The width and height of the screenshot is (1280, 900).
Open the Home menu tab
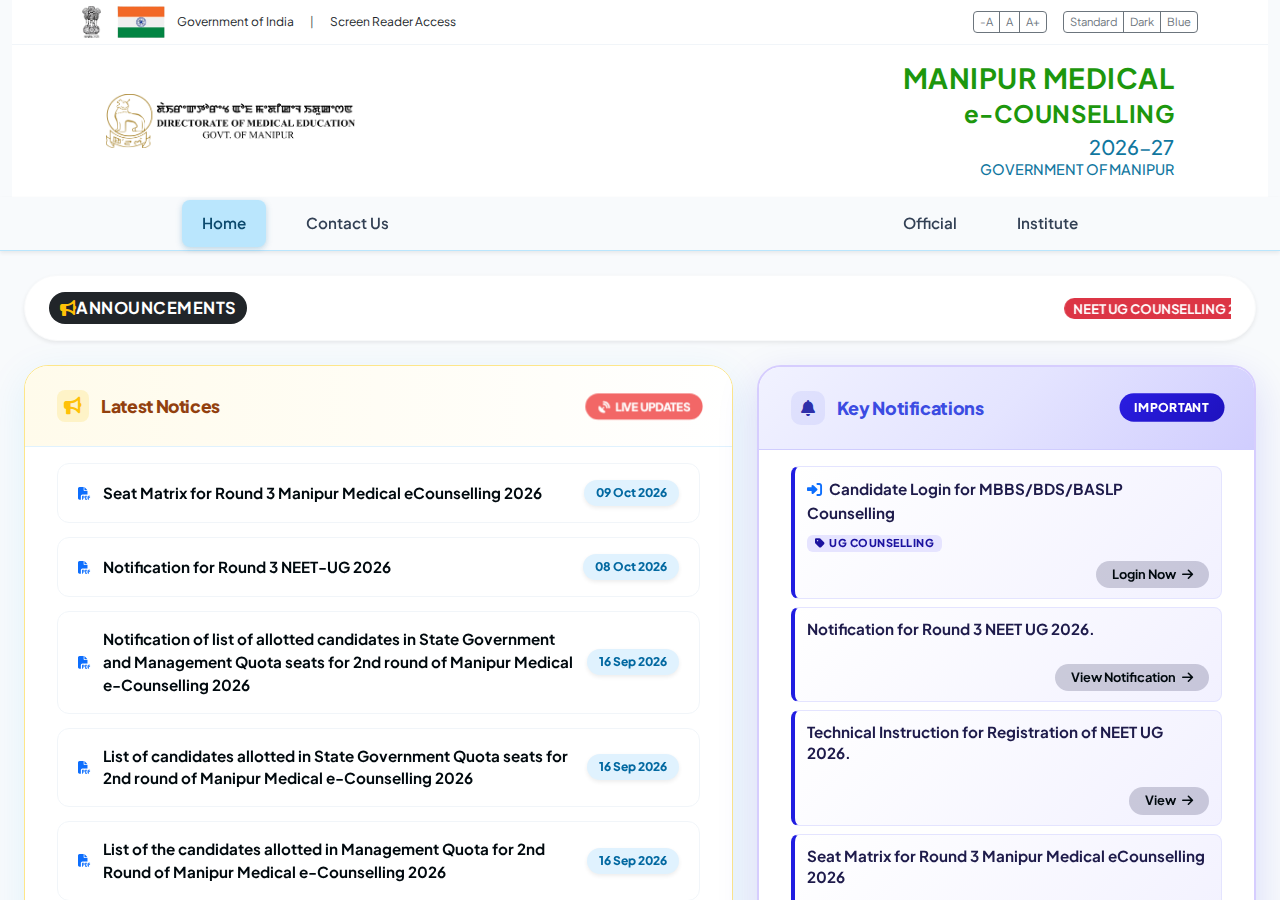click(224, 223)
